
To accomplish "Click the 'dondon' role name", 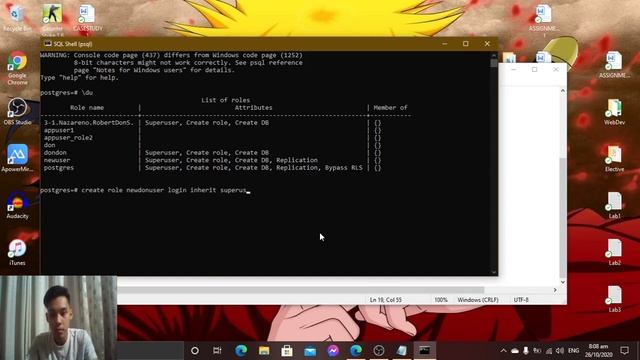I will (55, 153).
